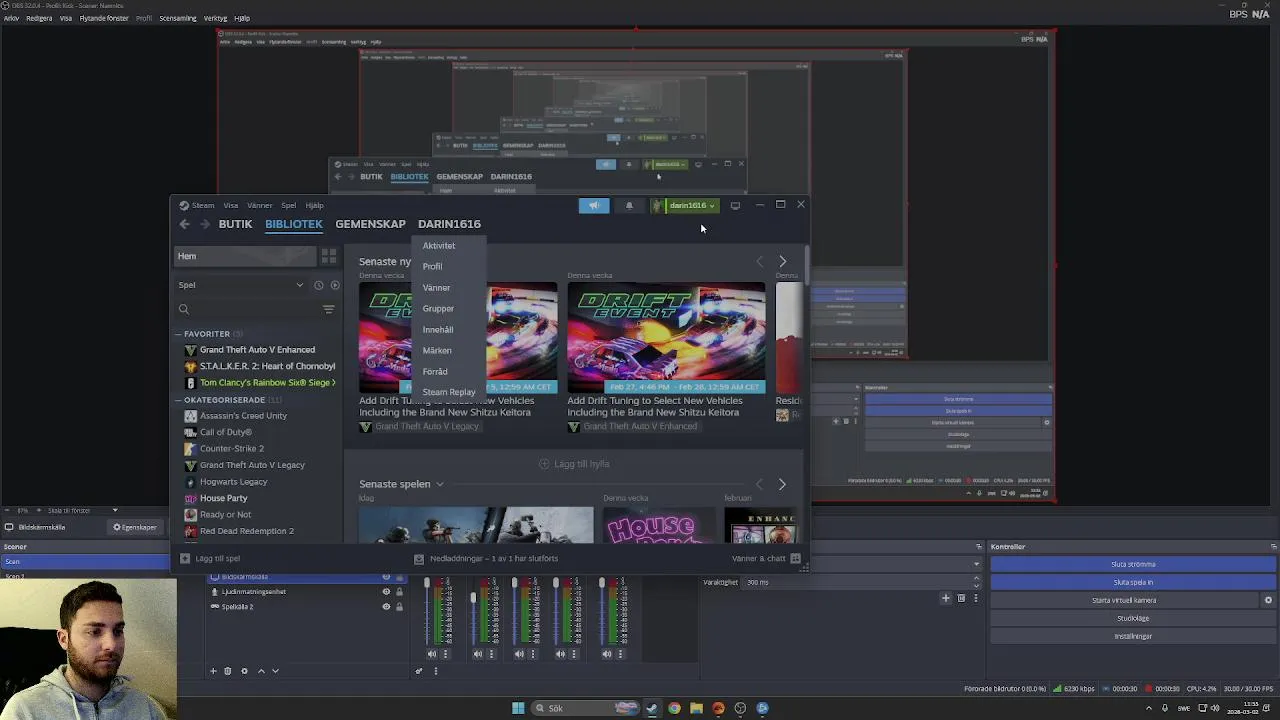Mute the third audio mixer channel

click(519, 654)
